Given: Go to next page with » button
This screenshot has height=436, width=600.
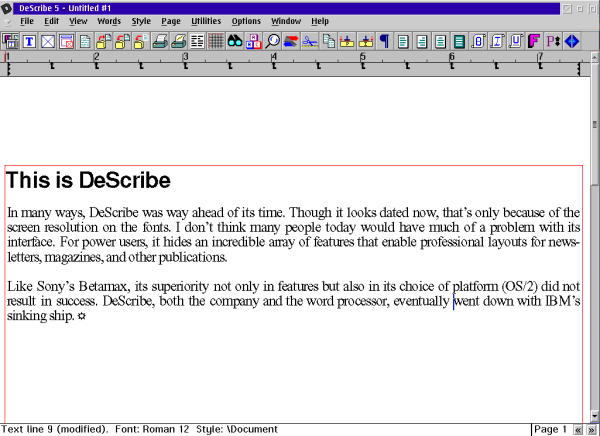Looking at the screenshot, I should pyautogui.click(x=592, y=430).
